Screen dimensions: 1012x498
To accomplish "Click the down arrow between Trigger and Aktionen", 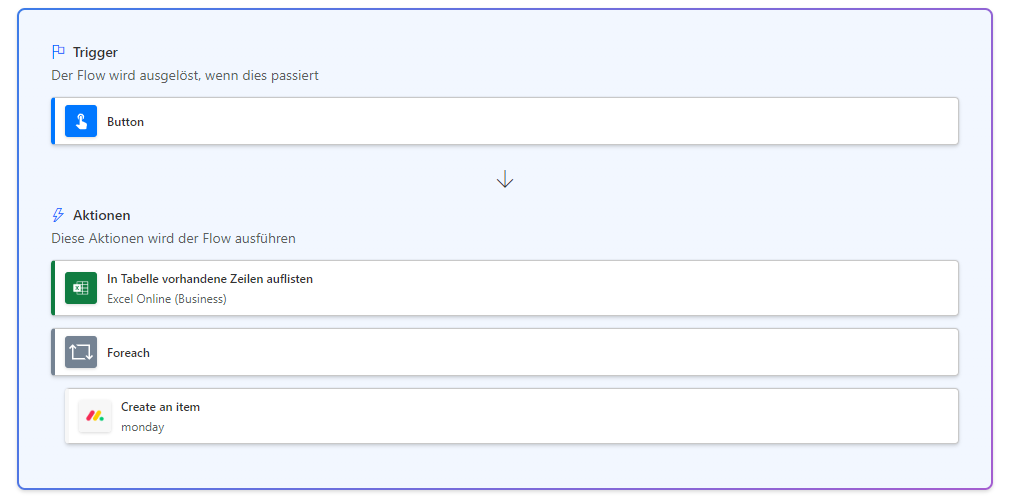I will 505,179.
